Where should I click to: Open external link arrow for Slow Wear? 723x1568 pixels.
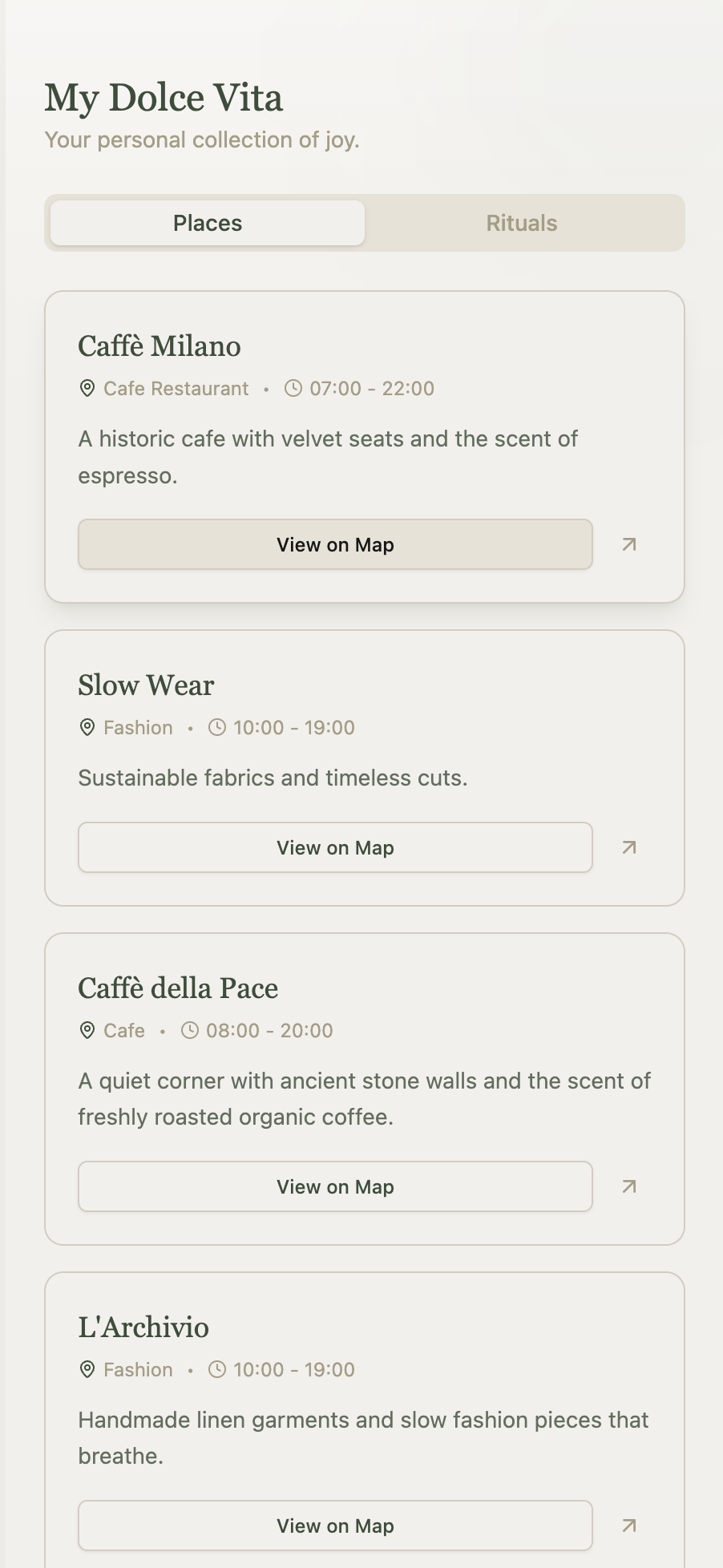(629, 848)
